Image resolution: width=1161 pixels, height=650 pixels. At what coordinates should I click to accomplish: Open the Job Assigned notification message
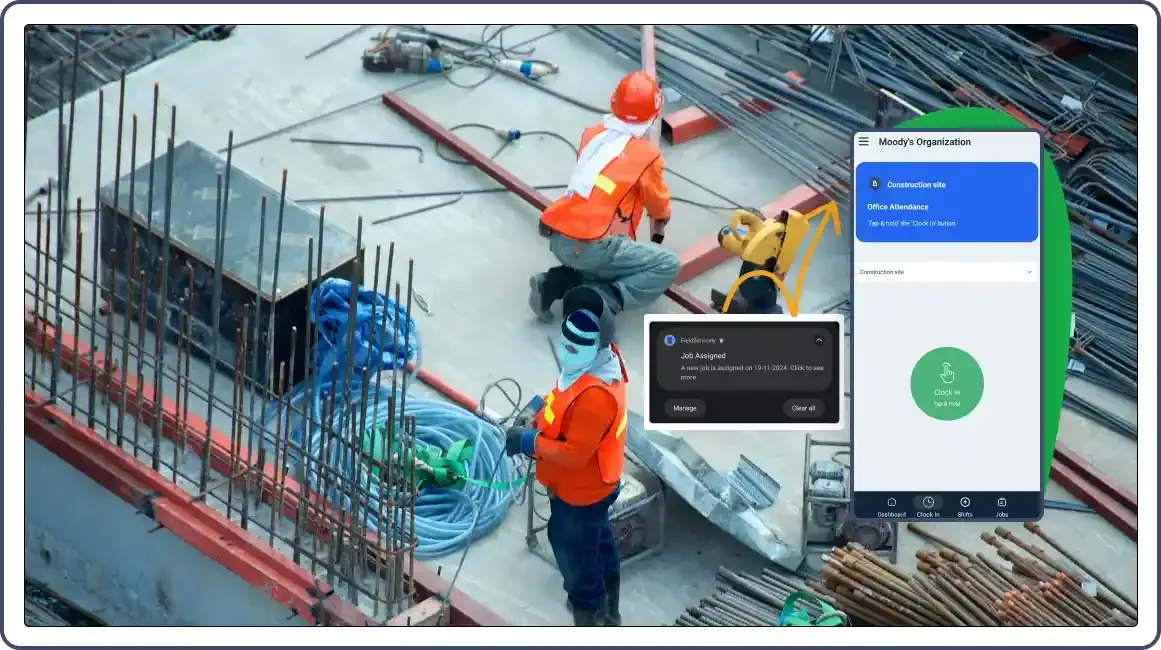[743, 372]
